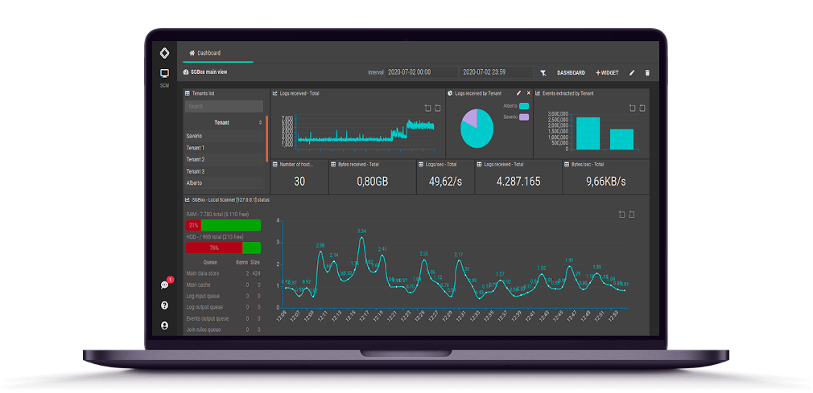Toggle the Alberto legend color swatch
813x393 pixels.
click(x=524, y=106)
